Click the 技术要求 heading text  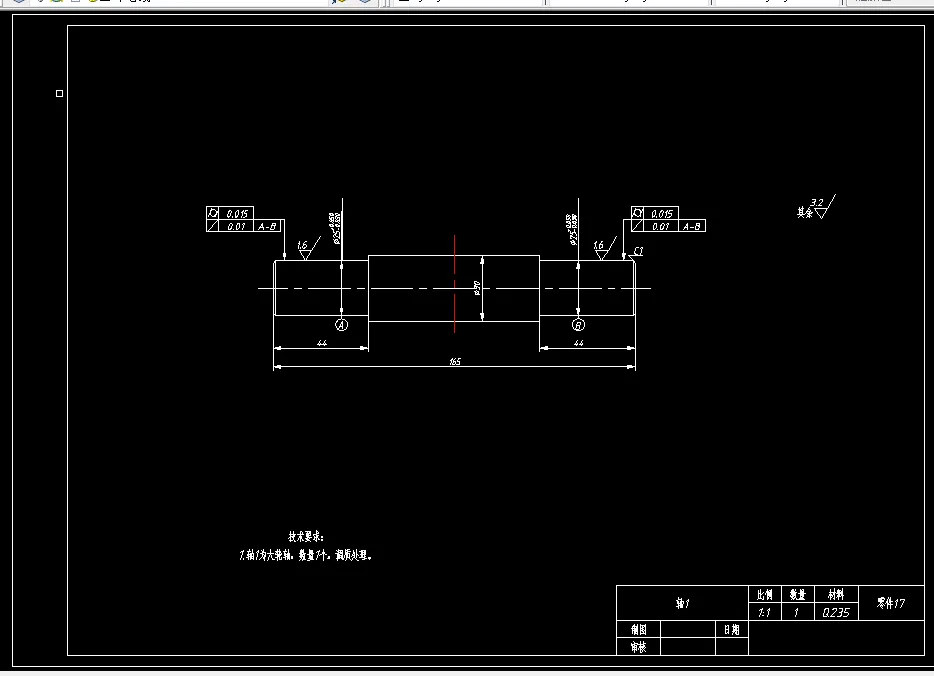click(306, 537)
